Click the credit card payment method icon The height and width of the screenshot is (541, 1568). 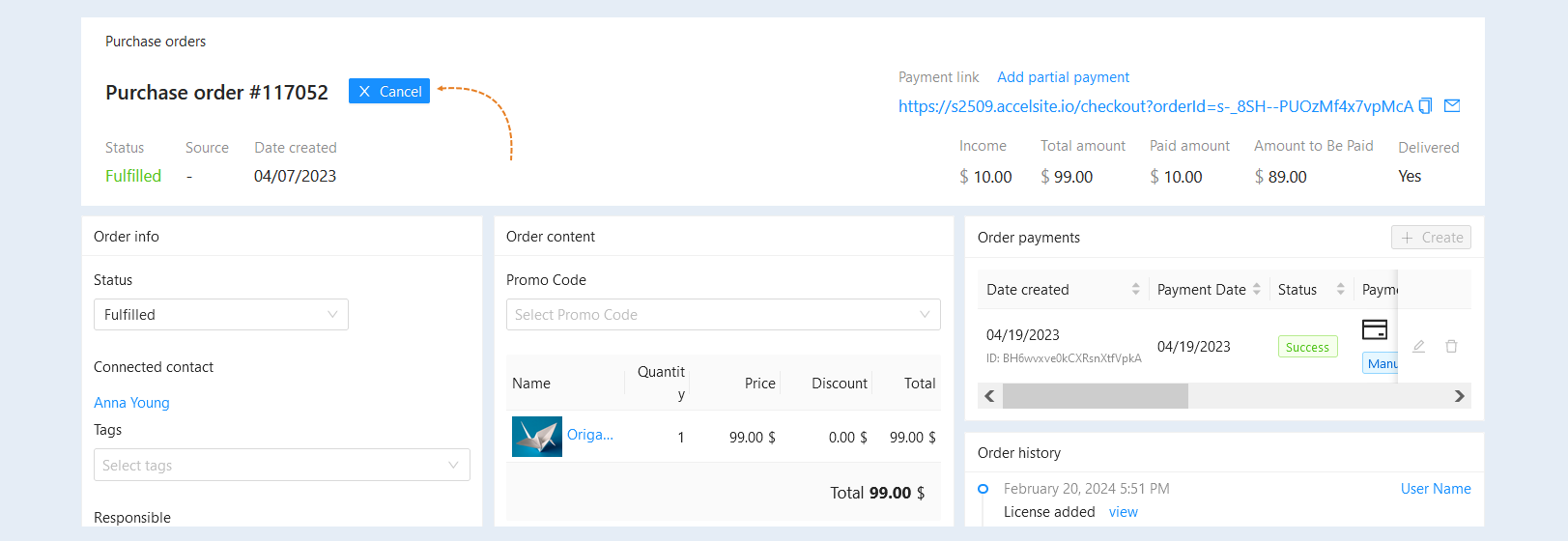[x=1375, y=329]
